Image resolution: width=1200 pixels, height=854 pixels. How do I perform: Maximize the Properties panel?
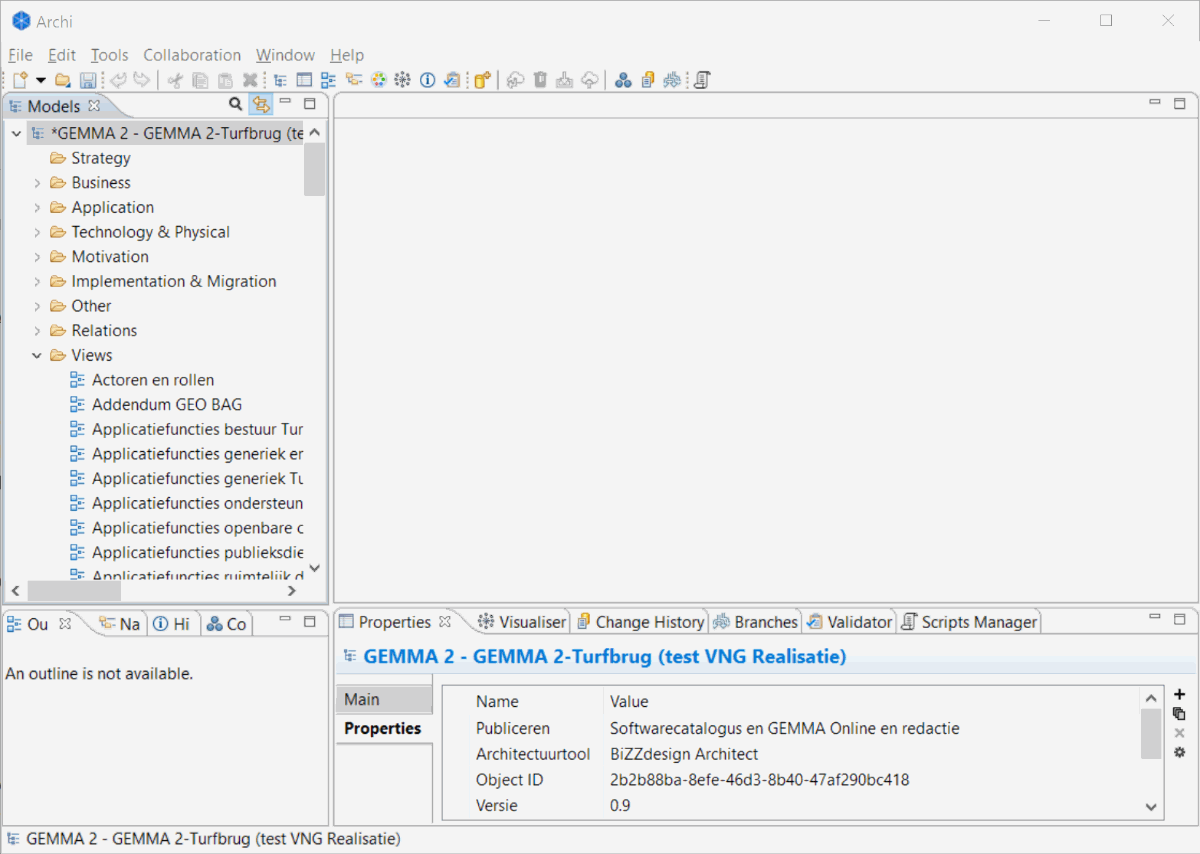tap(1180, 619)
